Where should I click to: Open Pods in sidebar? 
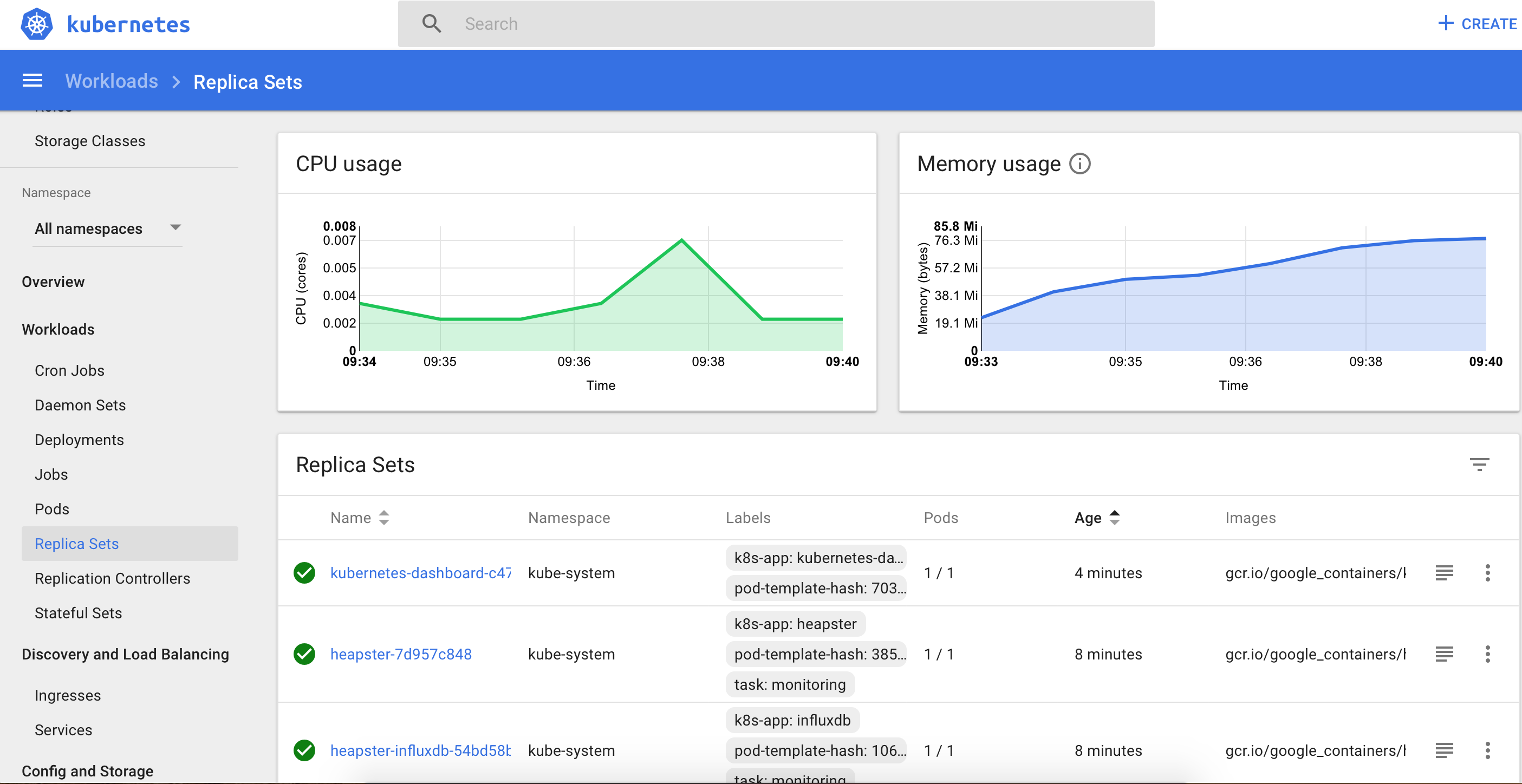coord(52,509)
